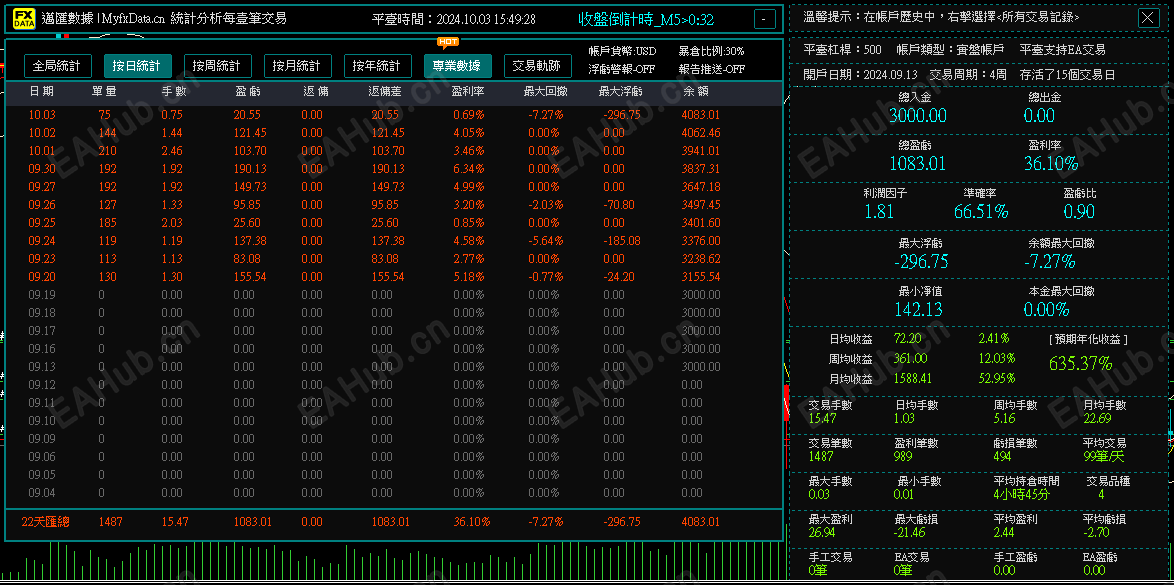The image size is (1174, 585).
Task: Open the 全局統計 tab
Action: point(58,66)
